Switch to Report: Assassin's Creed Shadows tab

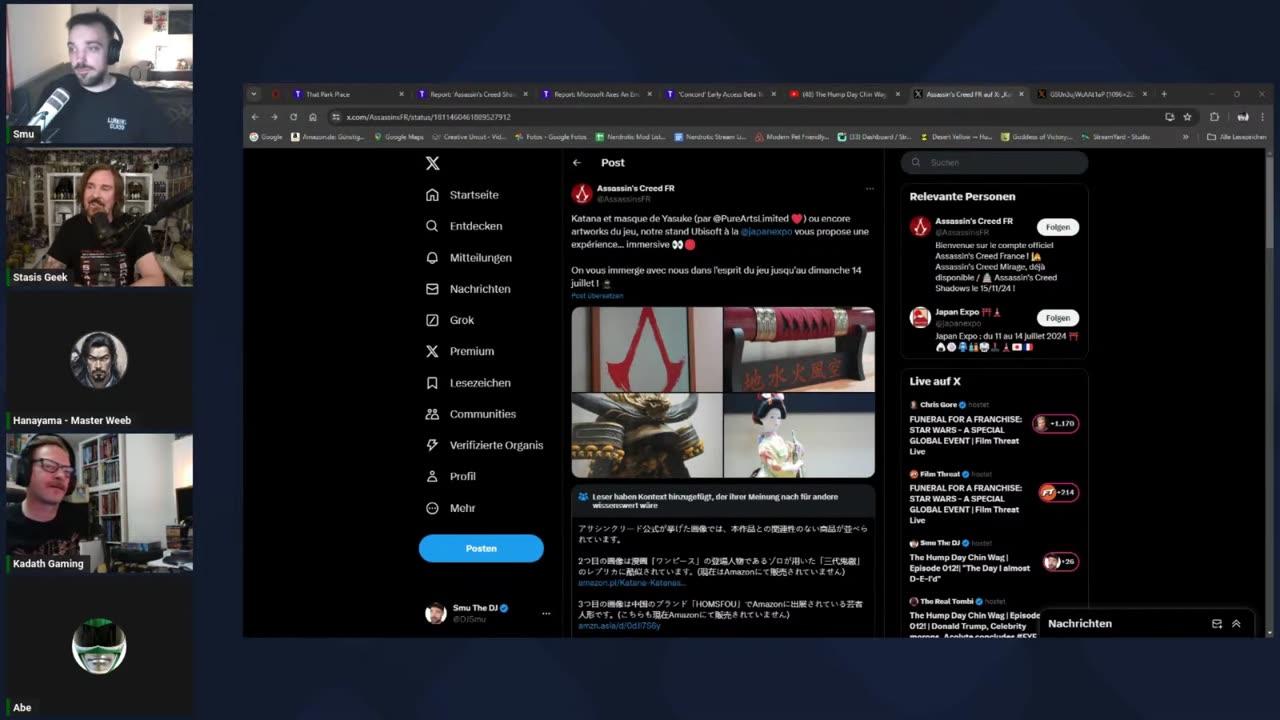472,94
